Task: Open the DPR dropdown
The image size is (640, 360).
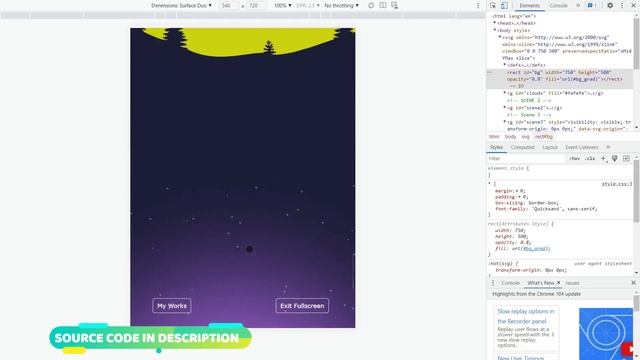Action: pos(308,6)
